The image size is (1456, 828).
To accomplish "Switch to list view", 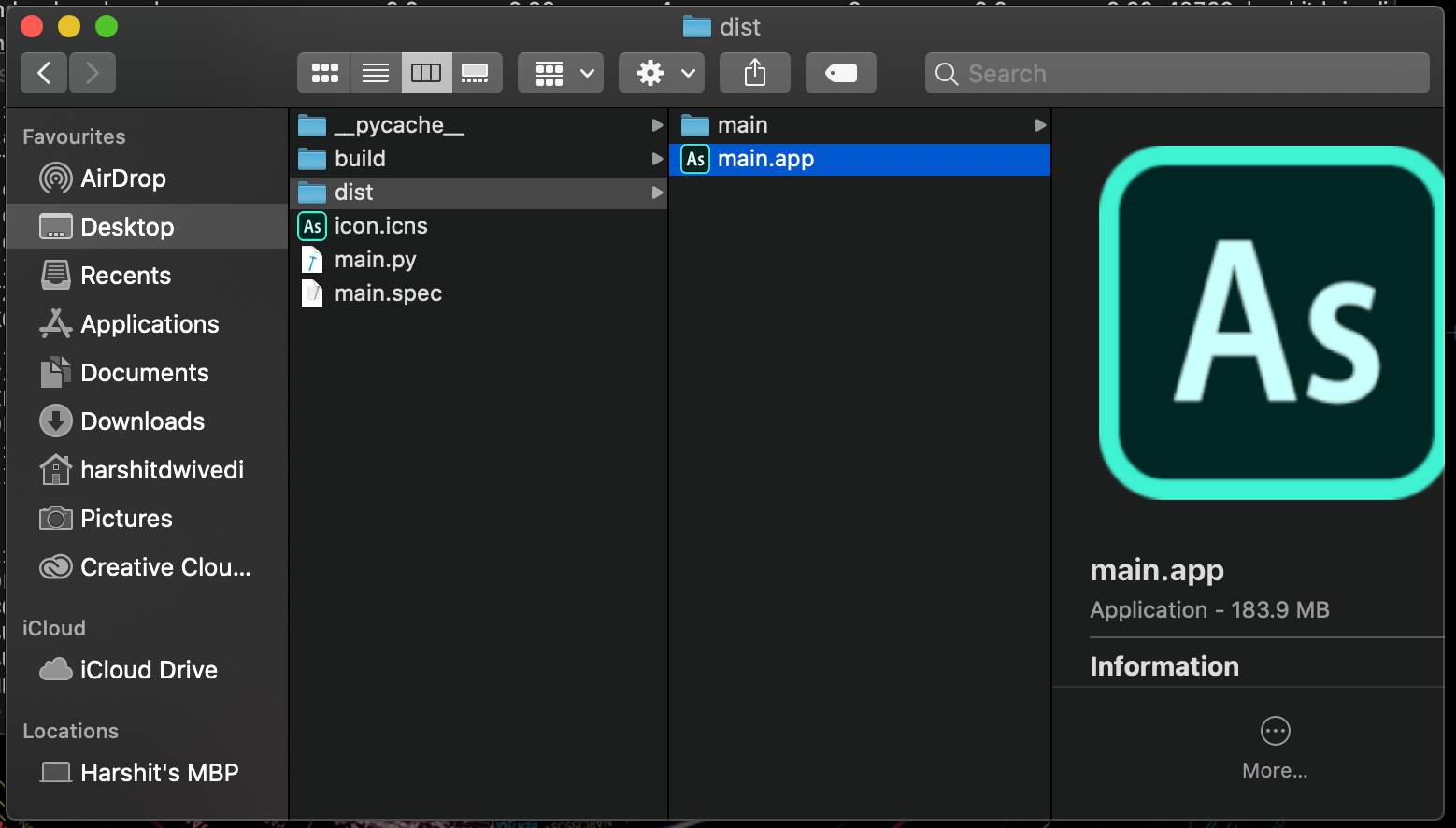I will tap(376, 73).
